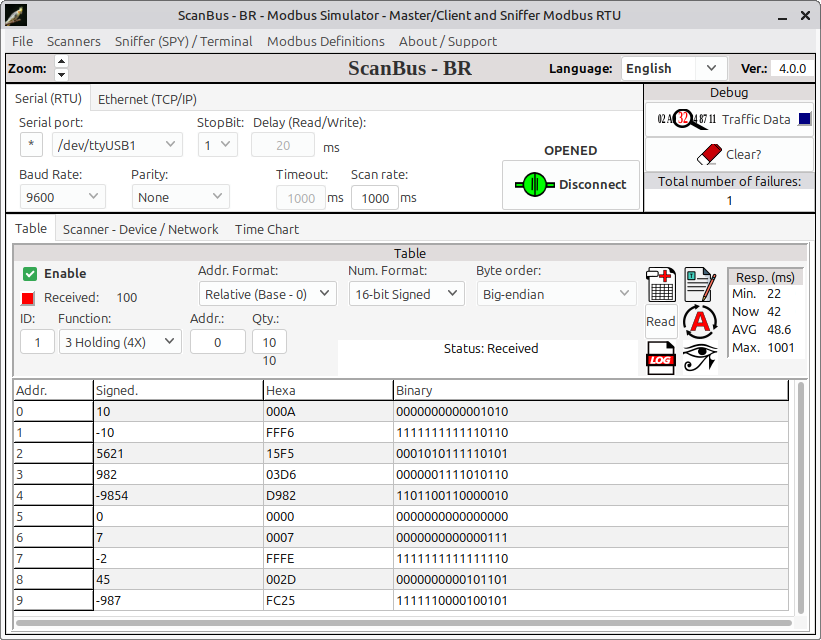Click the eraser Clear? button

[729, 155]
